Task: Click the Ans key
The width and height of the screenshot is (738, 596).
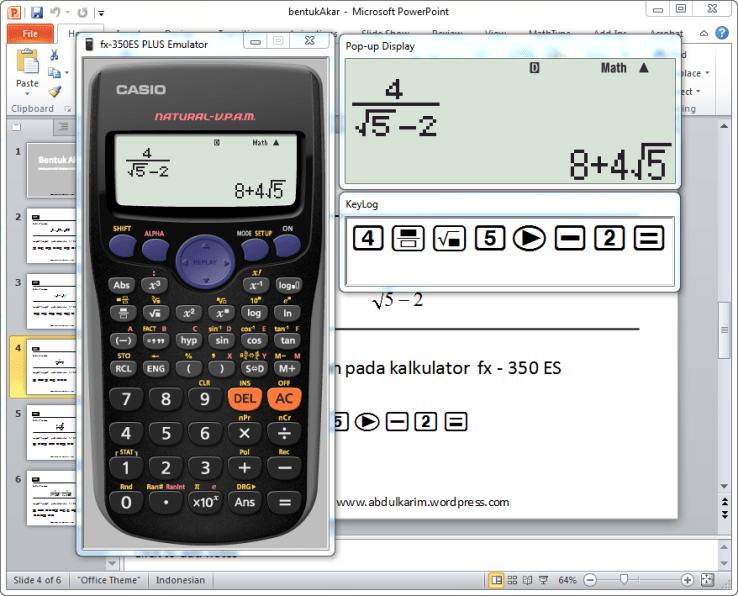Action: pyautogui.click(x=245, y=502)
